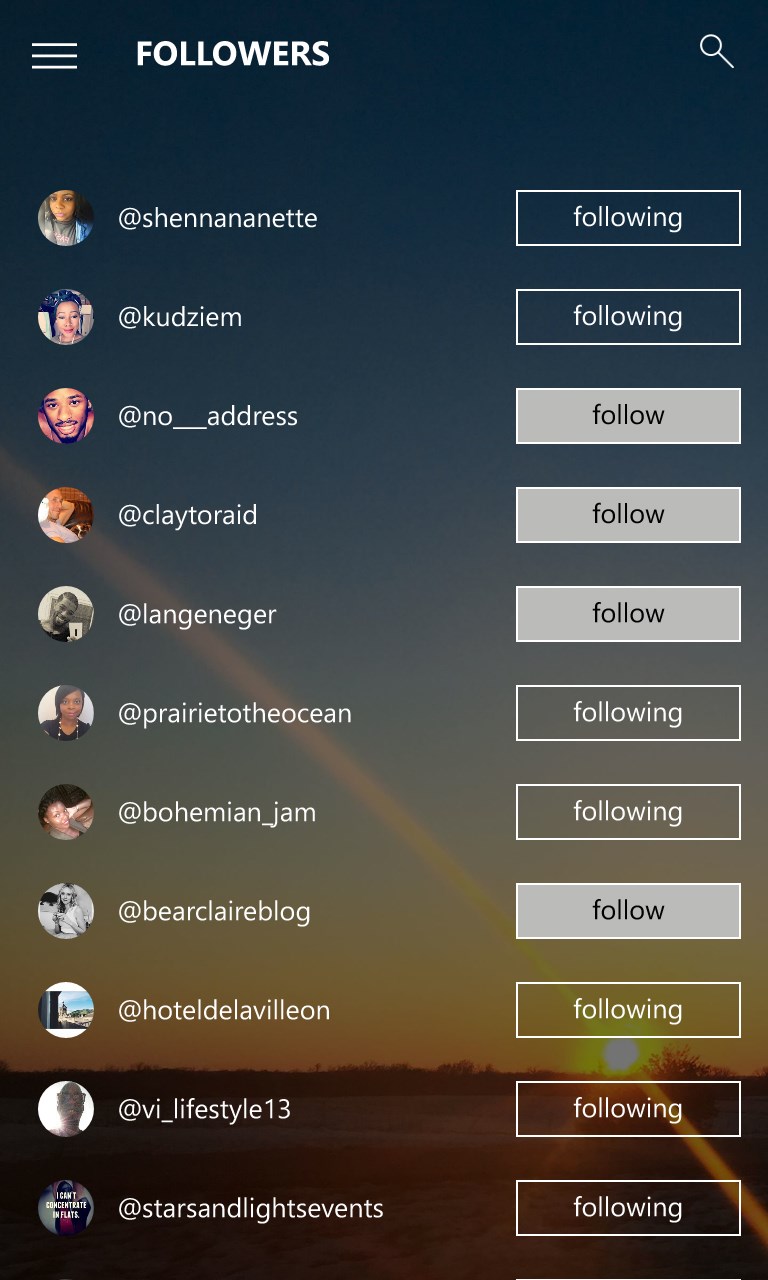Tap the search magnifier icon

tap(716, 51)
